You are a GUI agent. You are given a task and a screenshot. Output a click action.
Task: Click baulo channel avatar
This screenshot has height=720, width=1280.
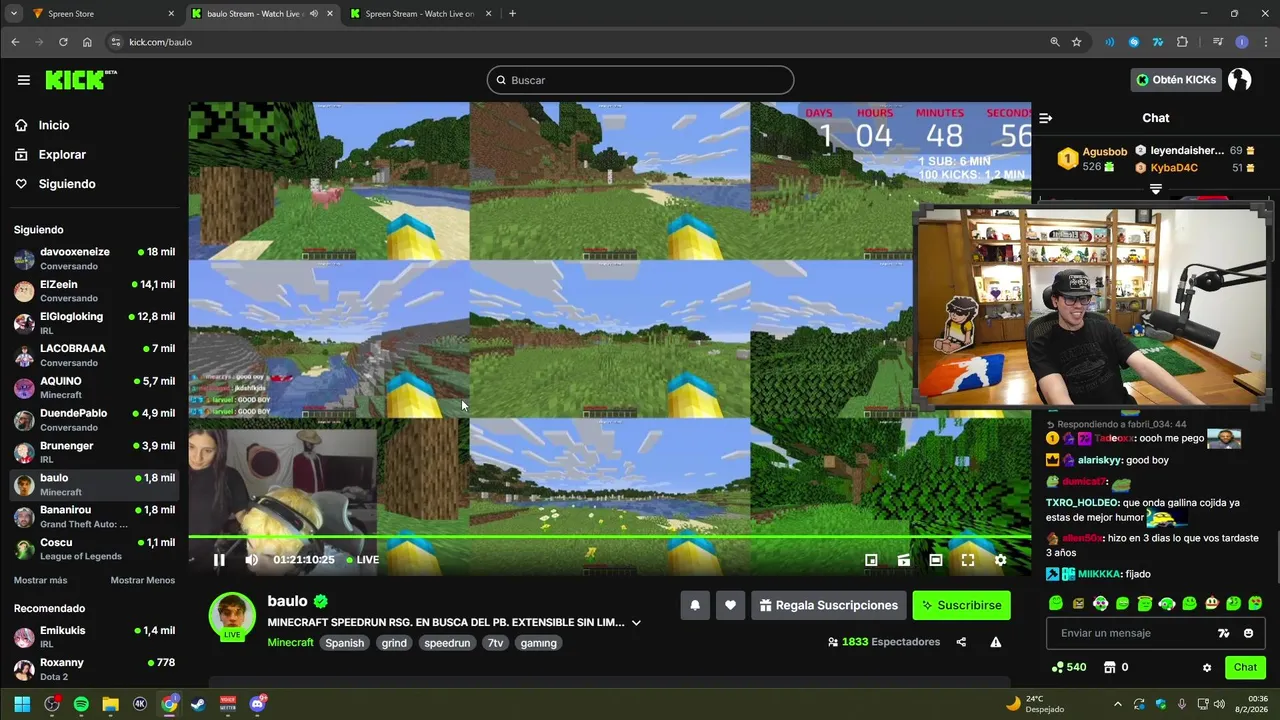point(232,615)
